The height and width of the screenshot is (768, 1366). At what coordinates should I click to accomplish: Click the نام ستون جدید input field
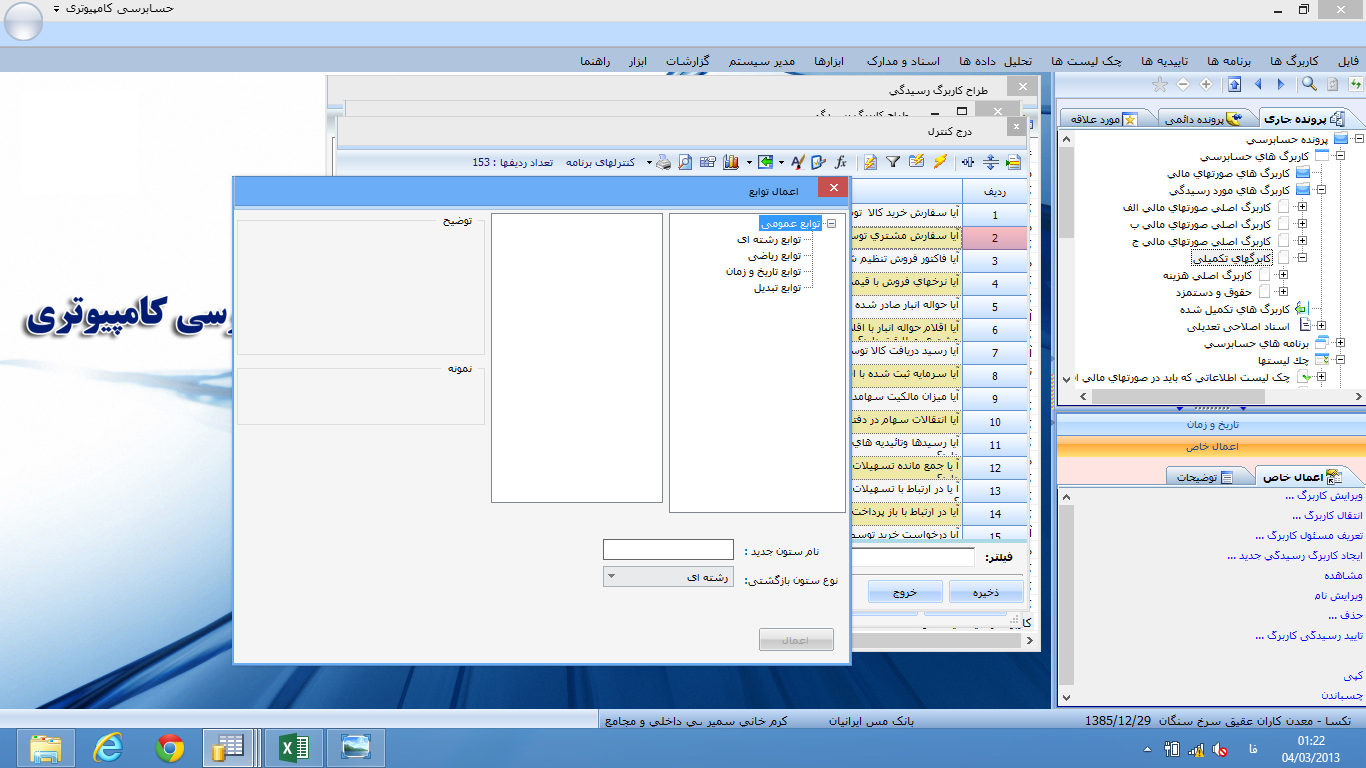click(x=668, y=550)
